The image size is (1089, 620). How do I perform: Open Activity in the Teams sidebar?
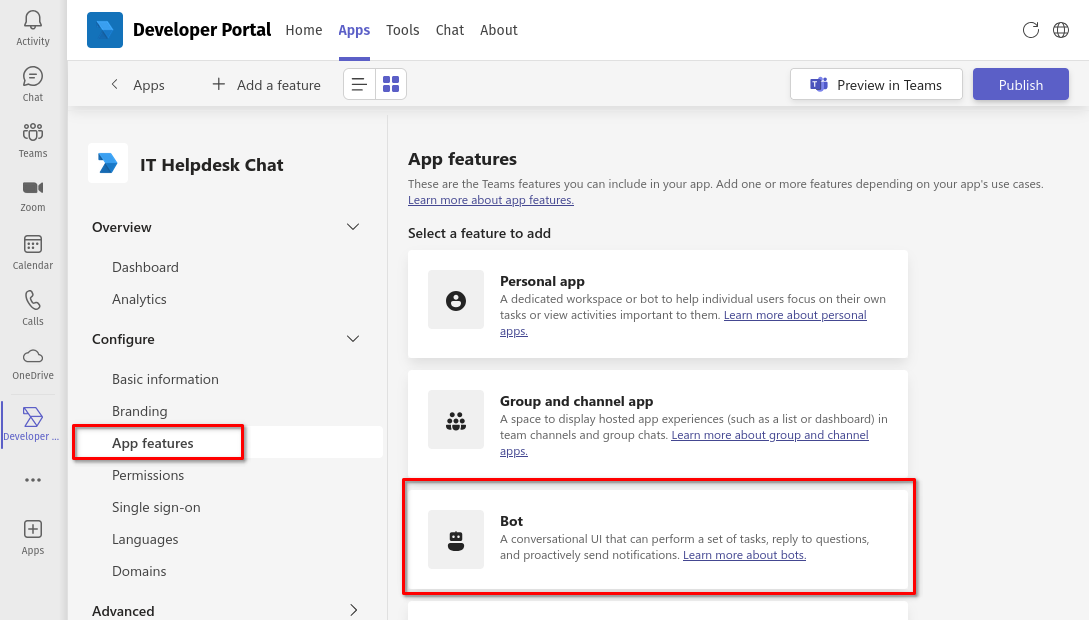coord(33,28)
